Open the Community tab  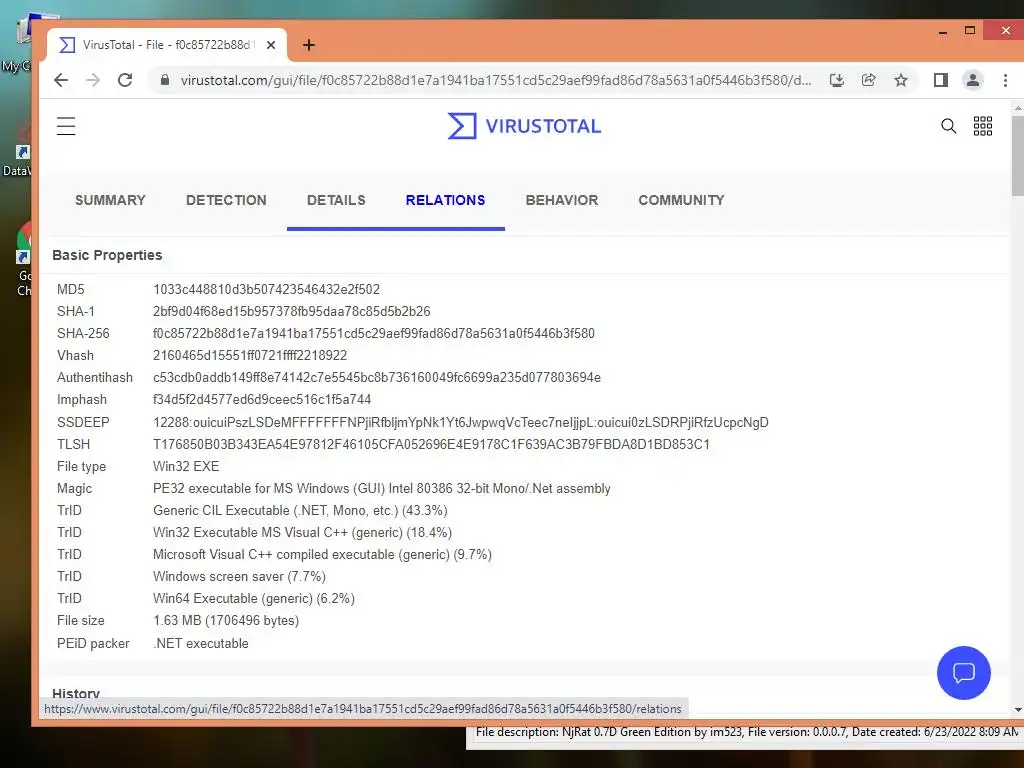coord(681,200)
